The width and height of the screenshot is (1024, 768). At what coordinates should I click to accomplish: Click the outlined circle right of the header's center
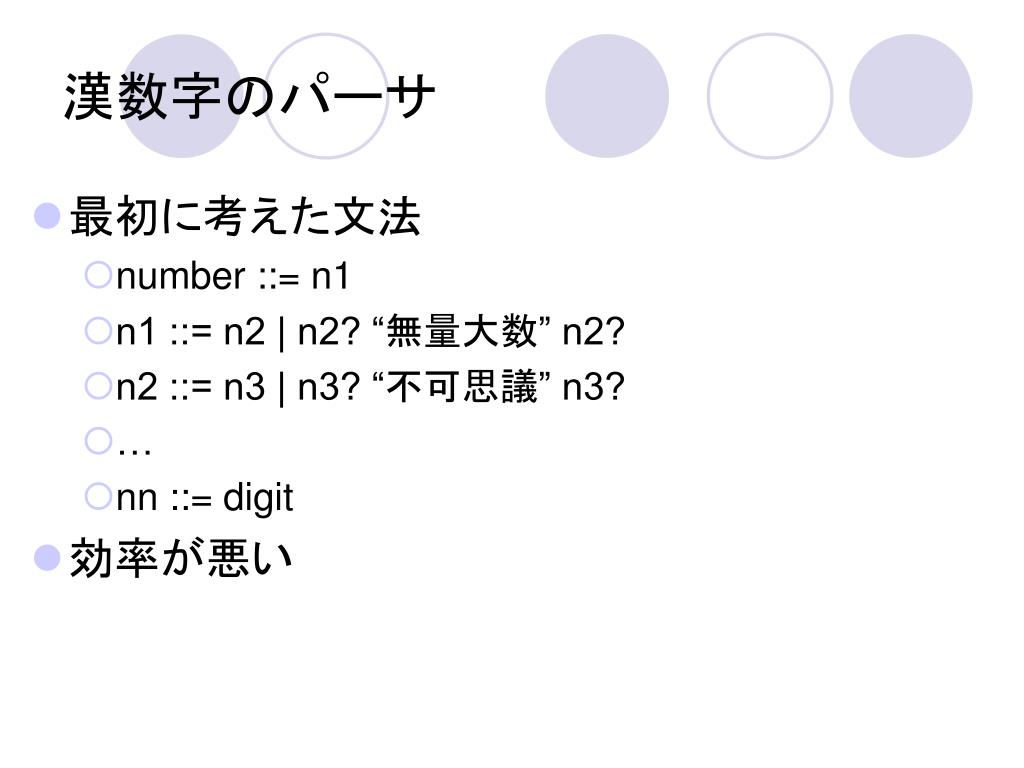(x=770, y=96)
